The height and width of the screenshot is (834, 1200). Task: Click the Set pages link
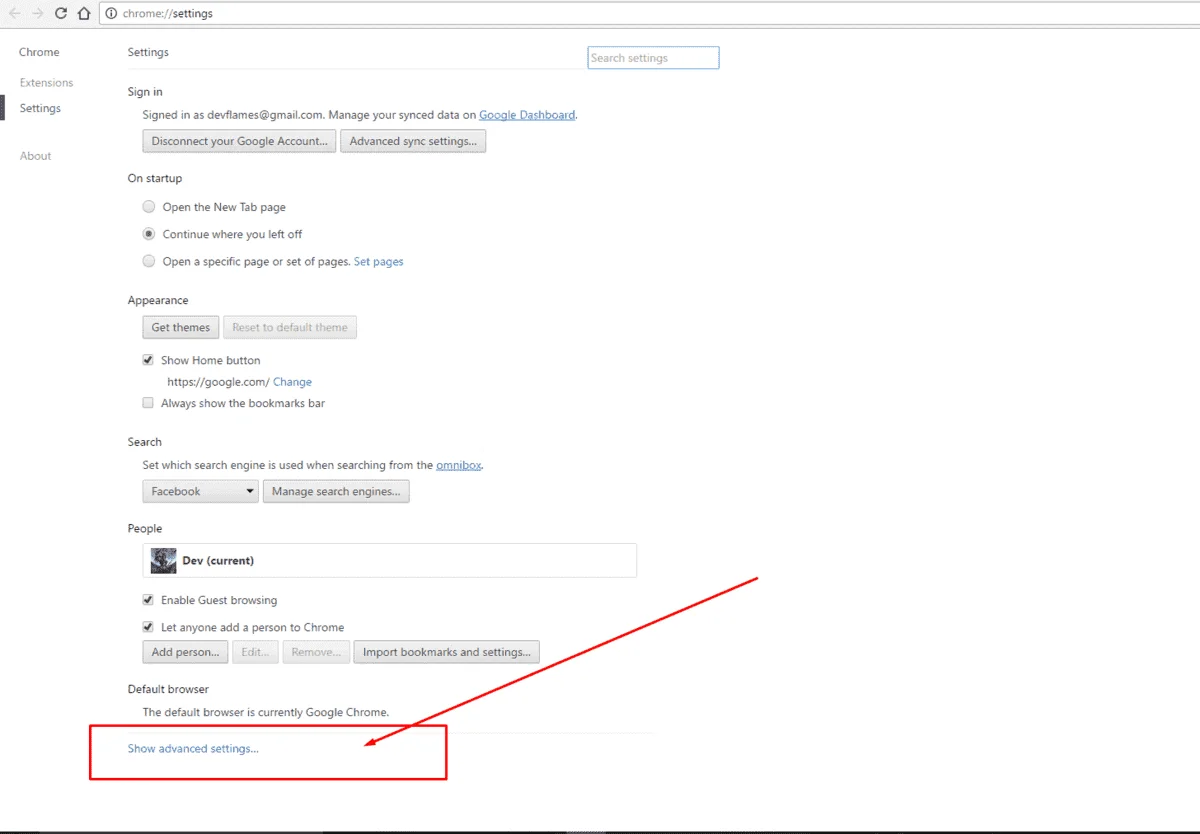coord(379,261)
